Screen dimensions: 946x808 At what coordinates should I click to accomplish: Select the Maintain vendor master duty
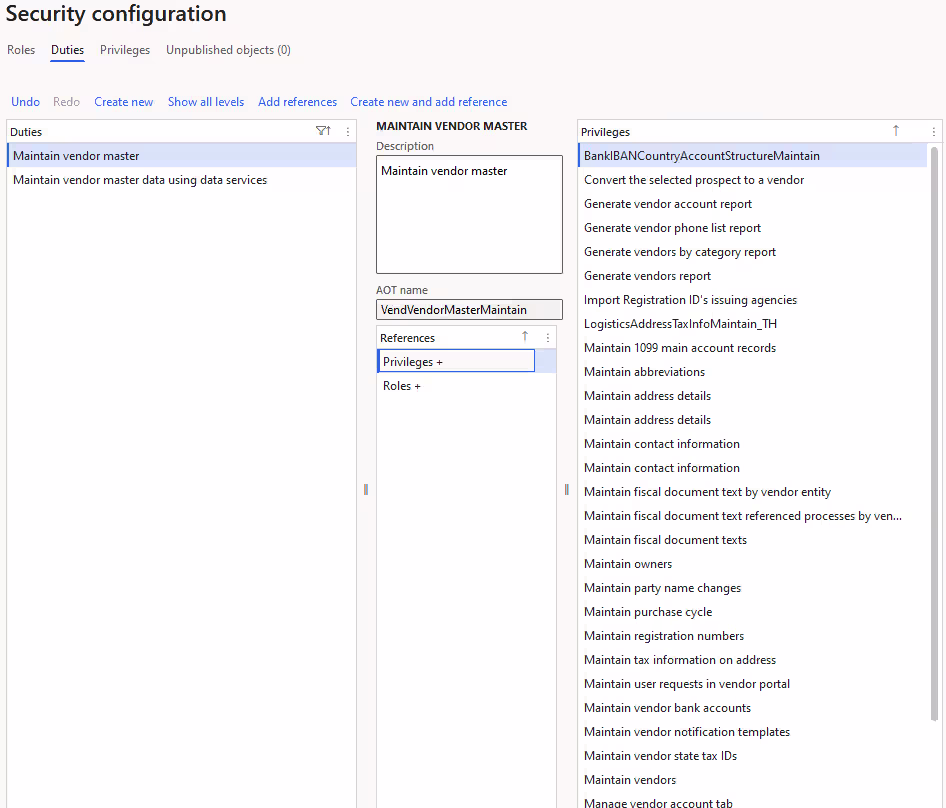pyautogui.click(x=182, y=156)
